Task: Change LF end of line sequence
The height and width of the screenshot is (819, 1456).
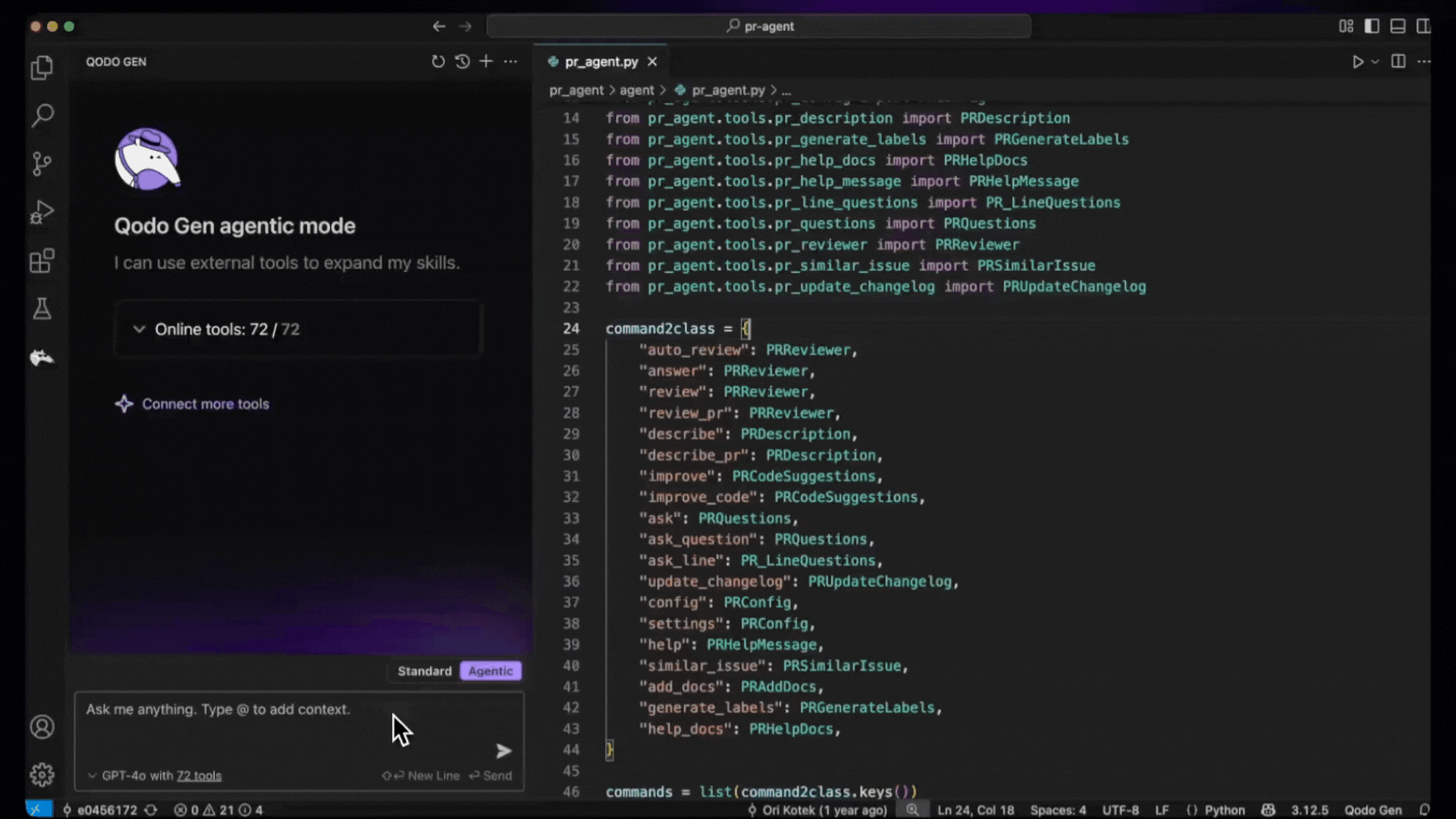Action: click(1162, 810)
